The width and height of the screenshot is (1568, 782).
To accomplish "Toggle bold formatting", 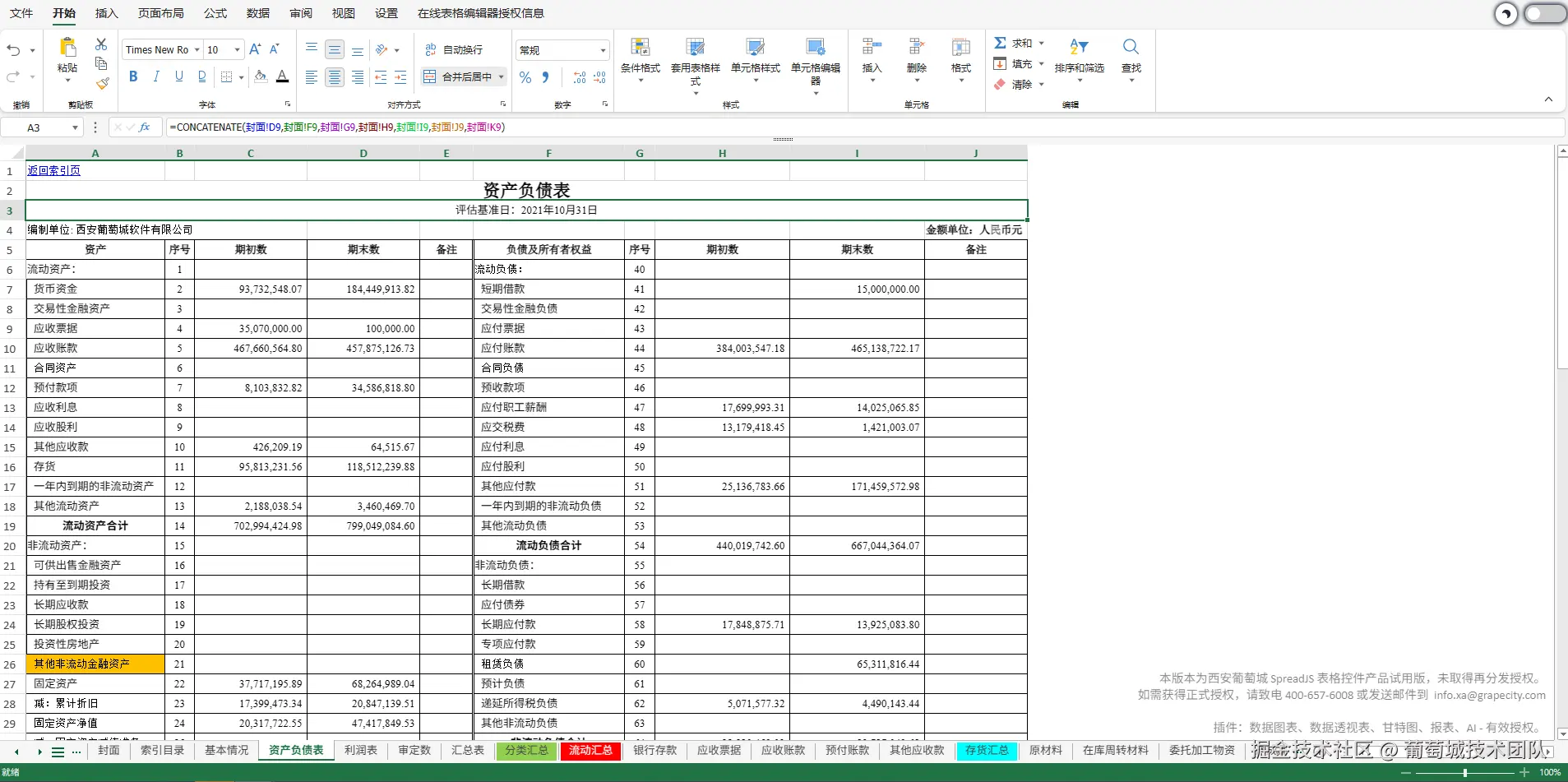I will click(x=133, y=76).
